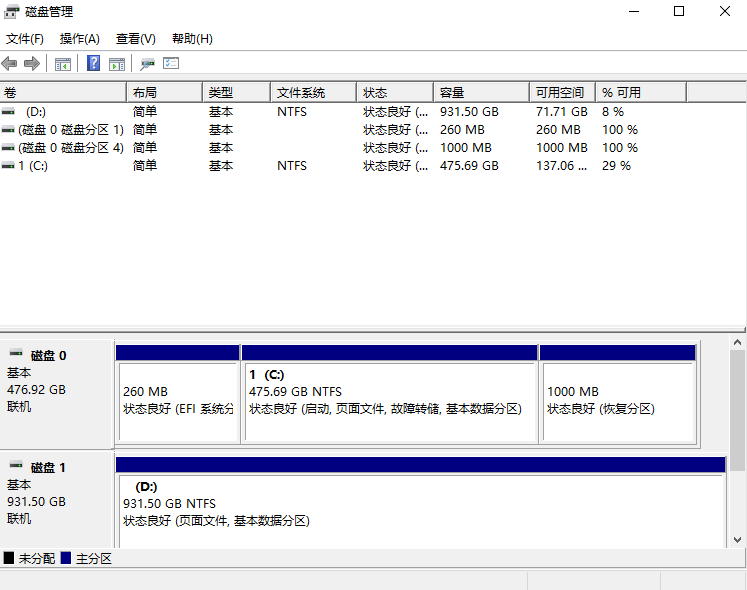The image size is (747, 590).
Task: Toggle the show/hide action pane icon
Action: click(x=117, y=64)
